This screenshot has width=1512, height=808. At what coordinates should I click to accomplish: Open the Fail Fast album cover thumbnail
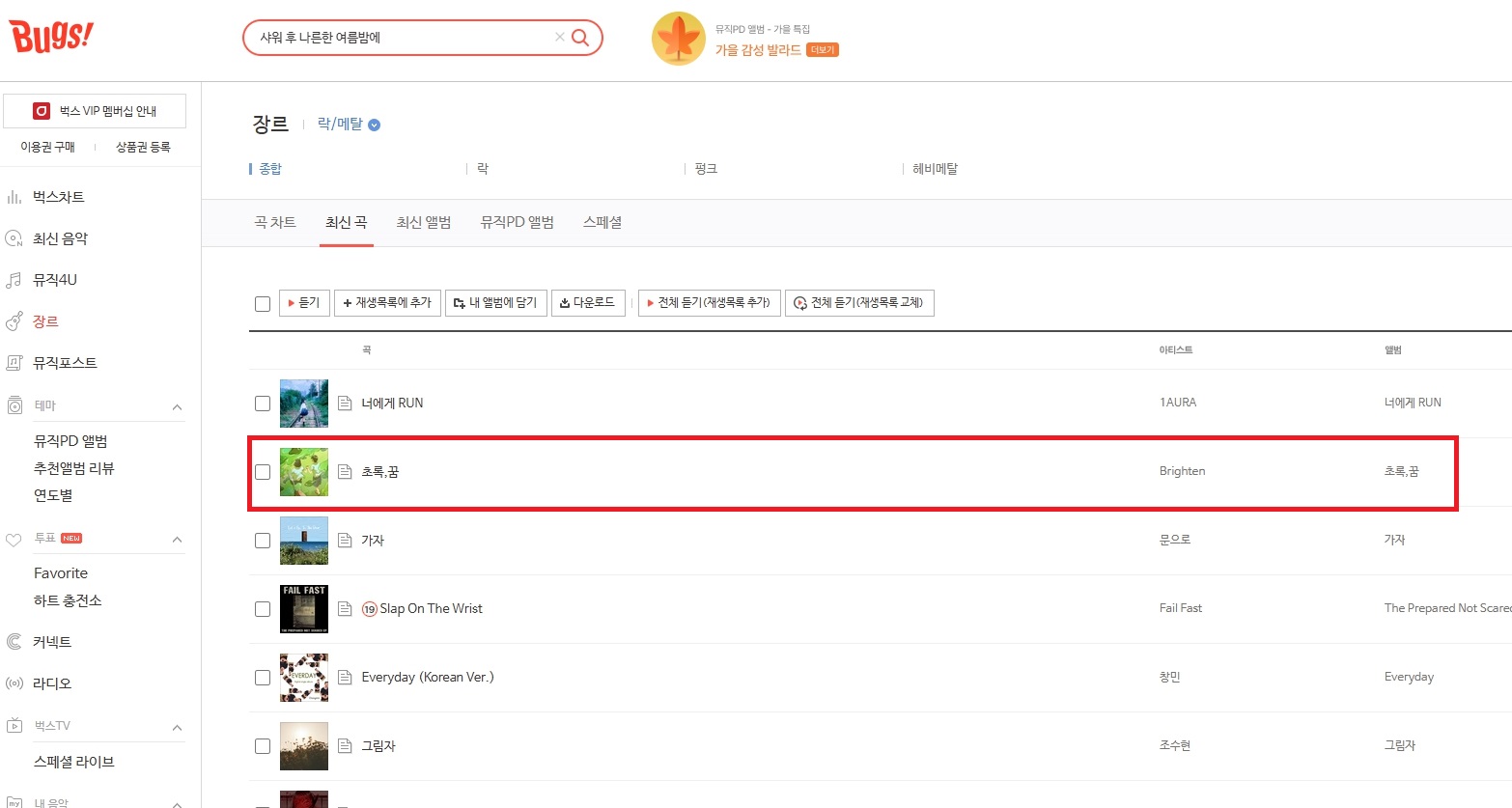tap(304, 609)
